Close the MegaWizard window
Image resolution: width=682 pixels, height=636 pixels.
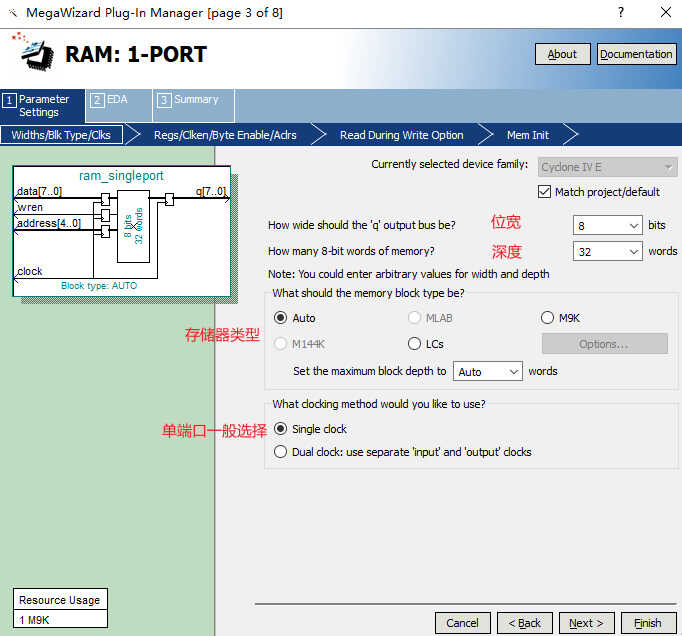(x=665, y=12)
